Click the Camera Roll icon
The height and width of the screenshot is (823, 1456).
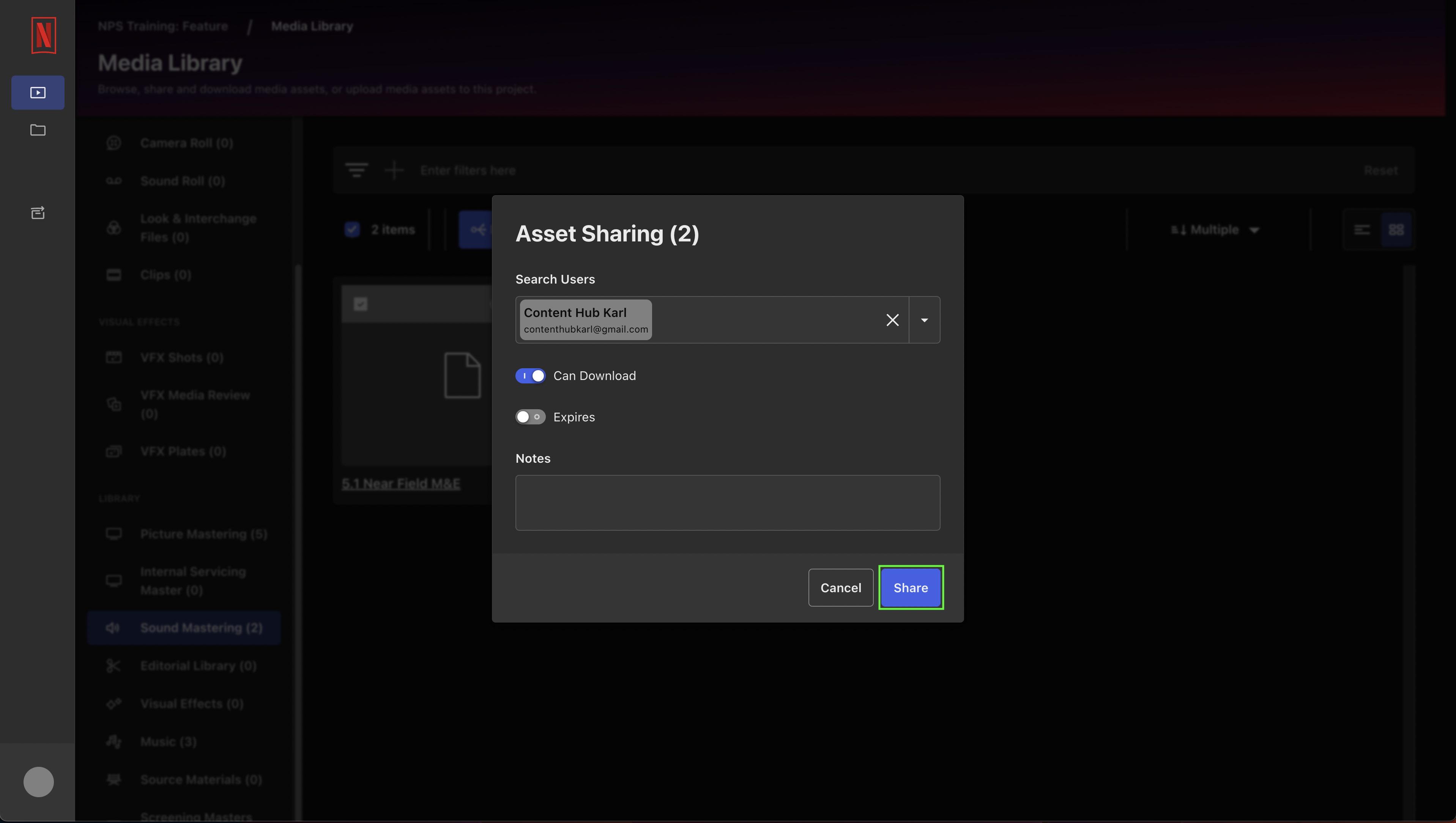[x=113, y=143]
